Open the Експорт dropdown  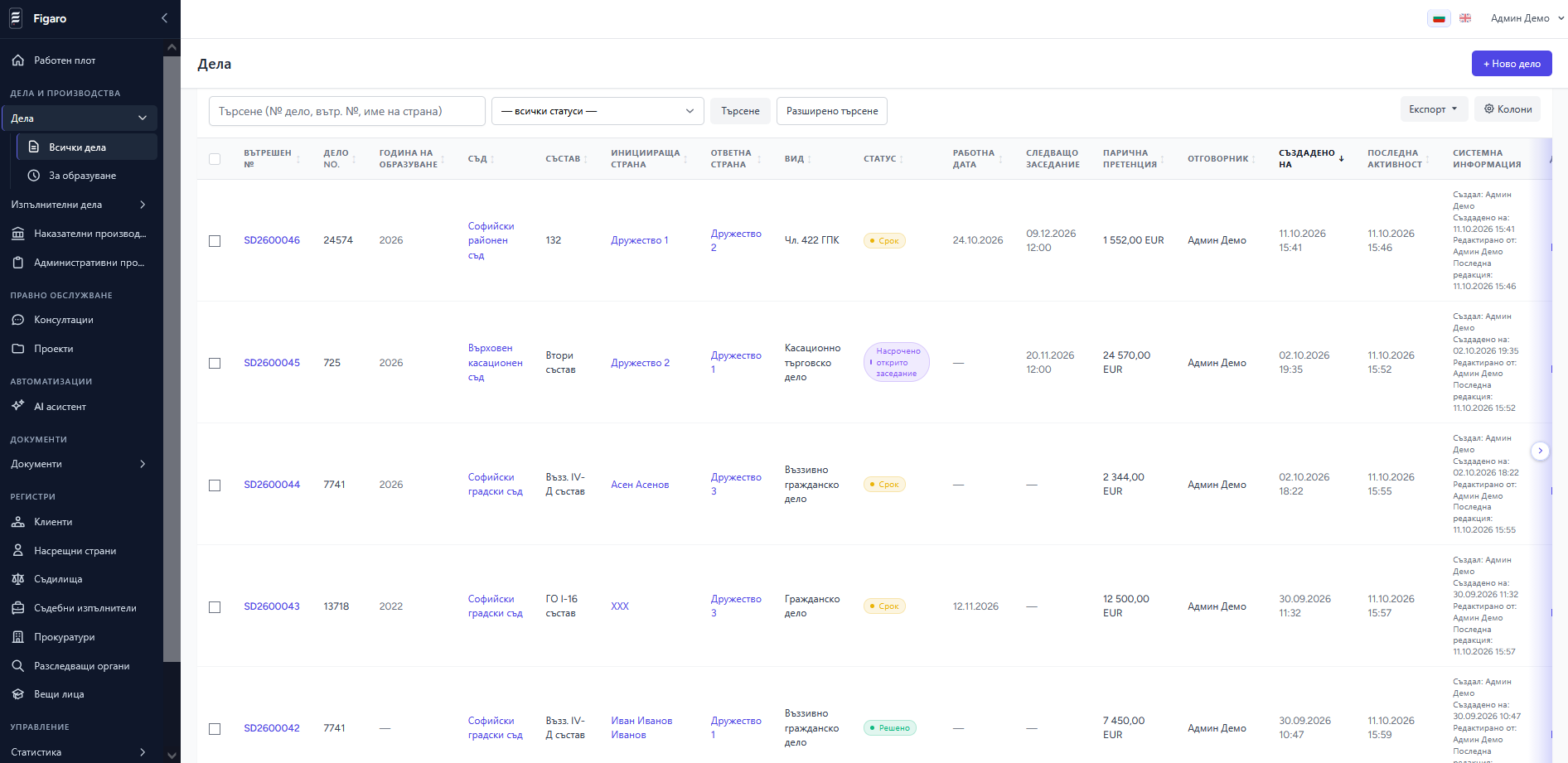click(x=1434, y=109)
